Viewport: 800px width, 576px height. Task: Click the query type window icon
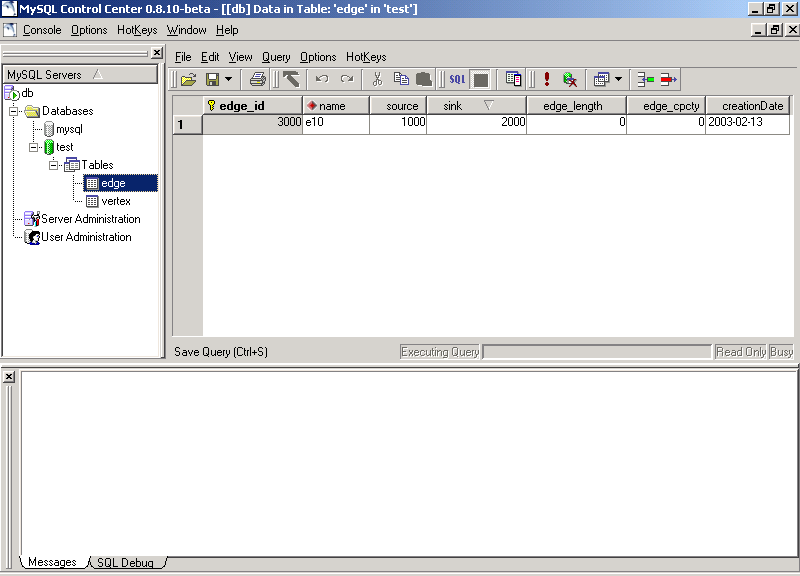602,80
